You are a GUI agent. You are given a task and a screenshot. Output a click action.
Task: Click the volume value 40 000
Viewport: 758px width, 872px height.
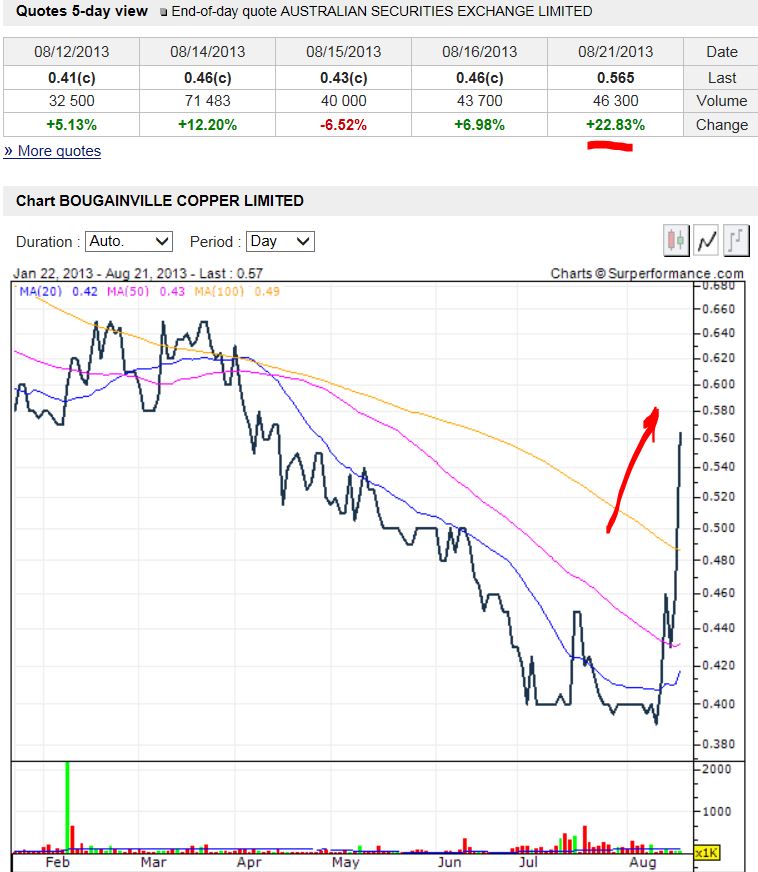[344, 101]
